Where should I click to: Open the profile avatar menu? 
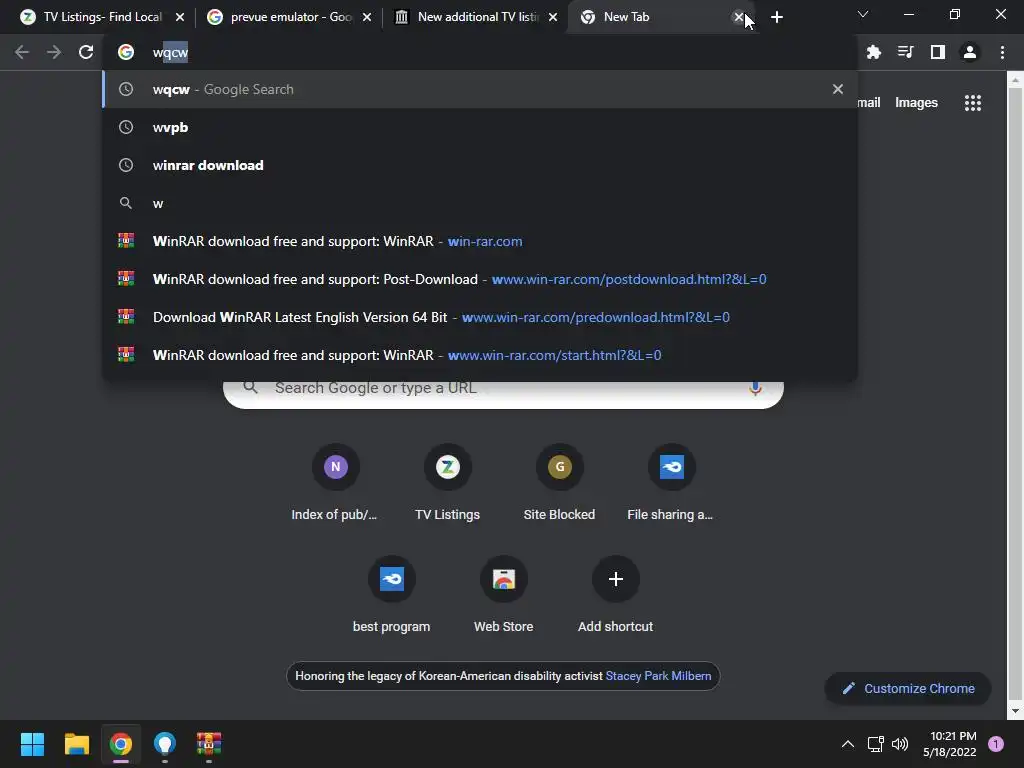click(x=970, y=52)
